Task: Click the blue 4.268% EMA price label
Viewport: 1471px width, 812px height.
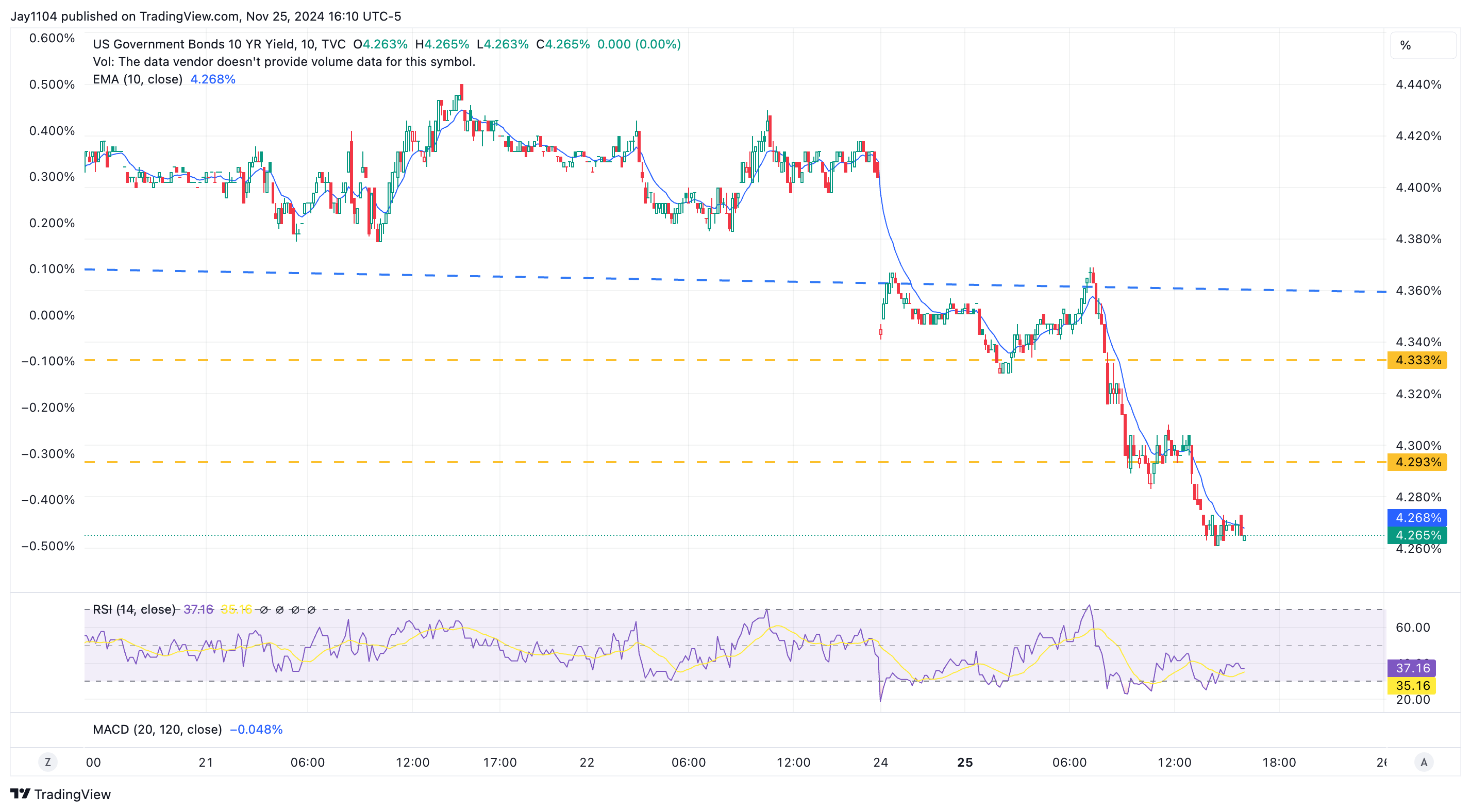Action: pos(1417,517)
